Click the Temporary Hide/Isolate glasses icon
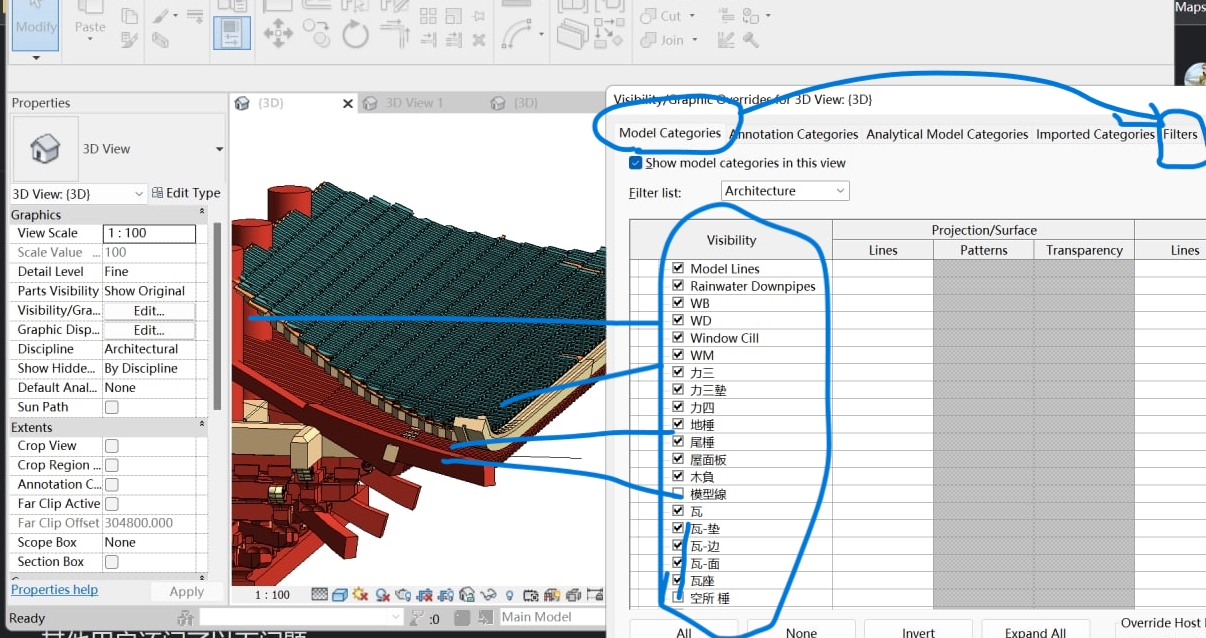Viewport: 1206px width, 638px height. coord(489,594)
